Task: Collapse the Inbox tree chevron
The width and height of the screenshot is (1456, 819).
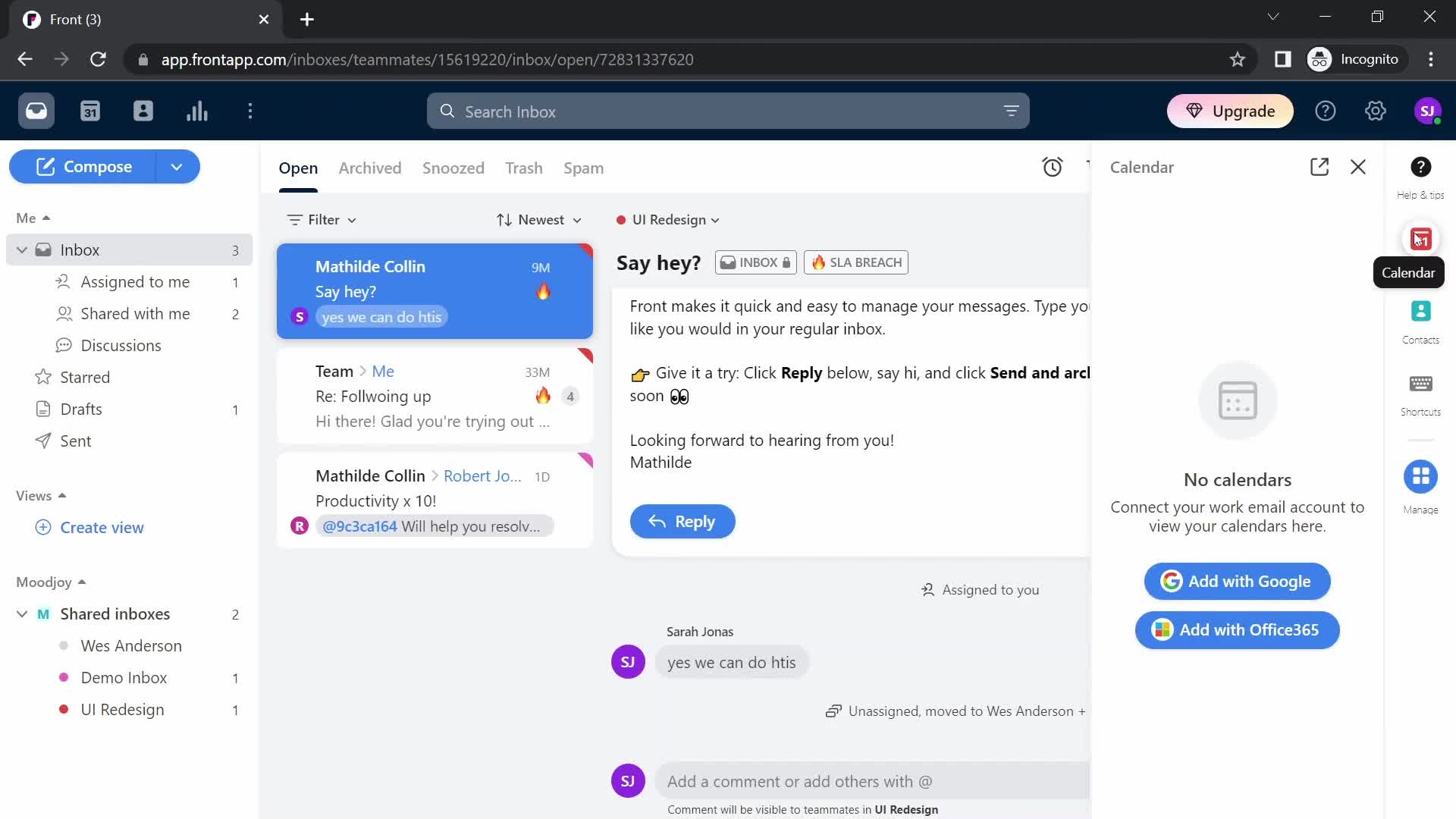Action: [22, 250]
